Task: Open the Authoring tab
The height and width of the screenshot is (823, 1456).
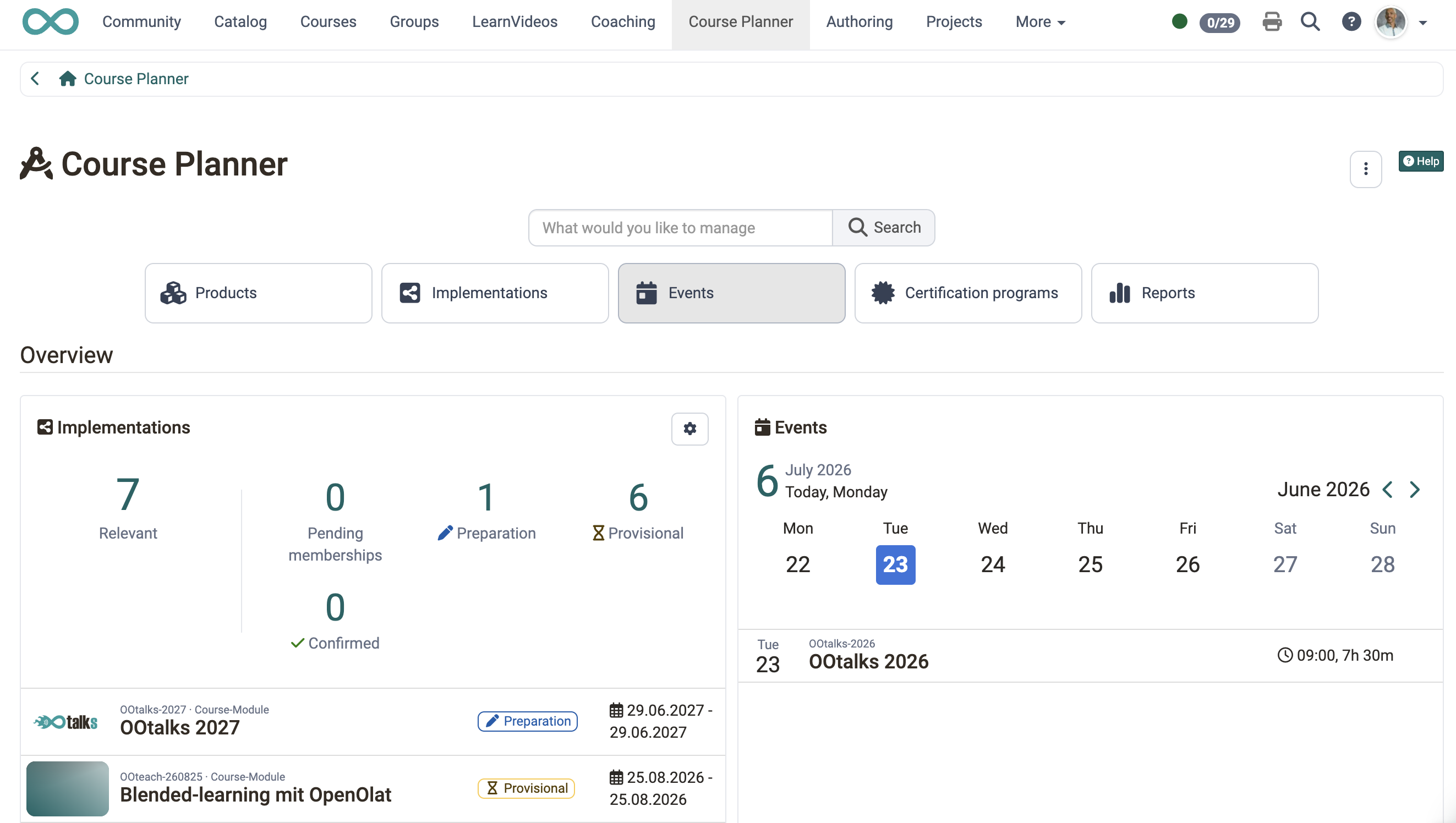Action: [x=859, y=22]
